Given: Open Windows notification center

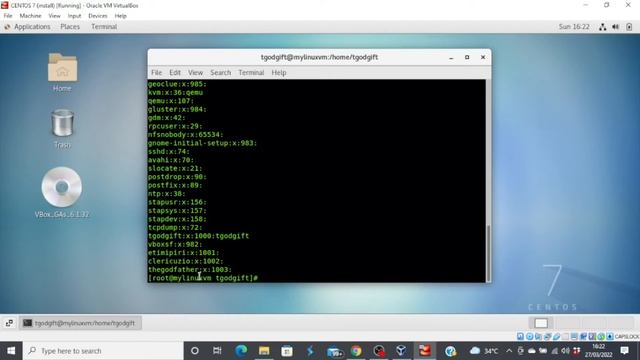Looking at the screenshot, I should pos(624,351).
